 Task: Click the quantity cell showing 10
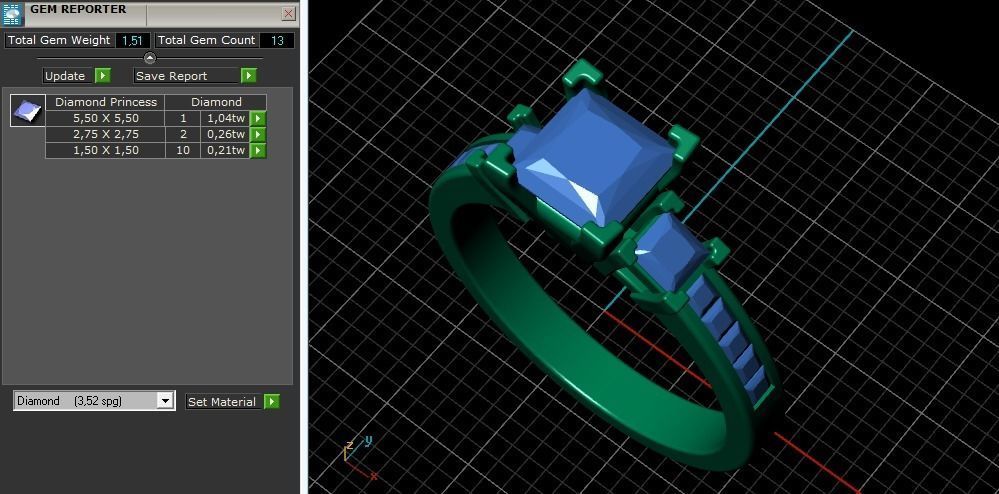183,150
